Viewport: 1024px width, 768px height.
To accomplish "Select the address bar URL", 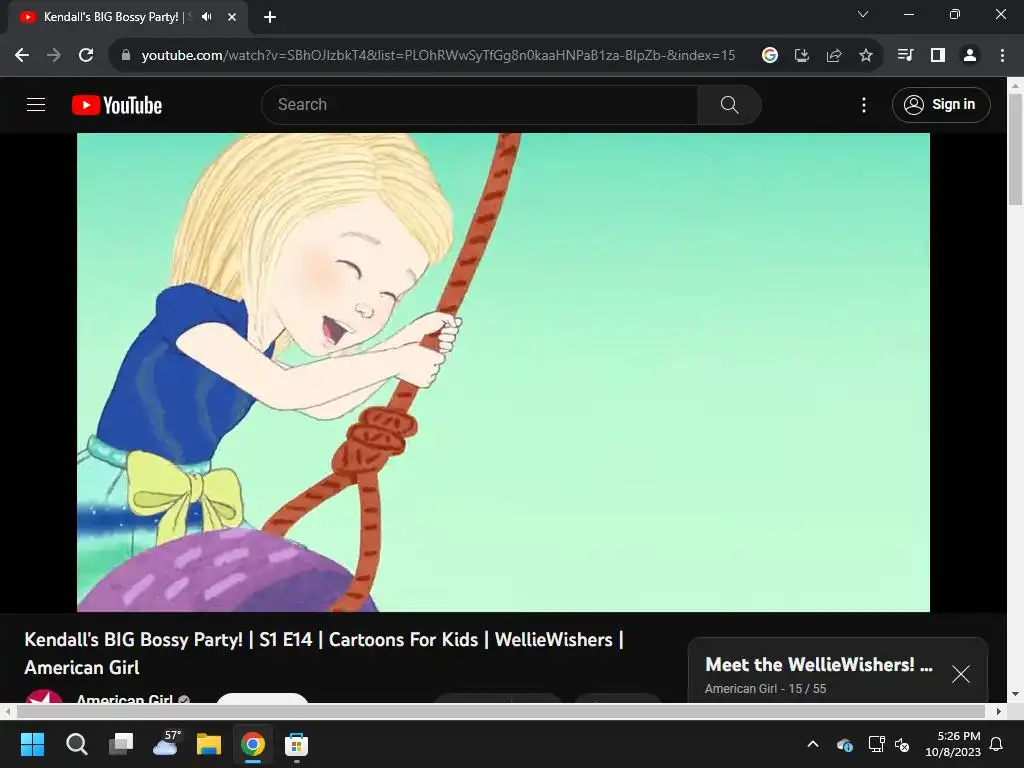I will [438, 56].
